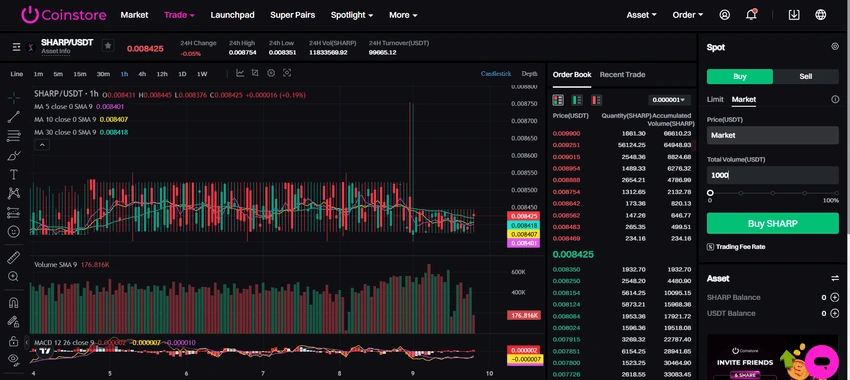Expand the More menu
This screenshot has width=850, height=380.
(x=403, y=15)
